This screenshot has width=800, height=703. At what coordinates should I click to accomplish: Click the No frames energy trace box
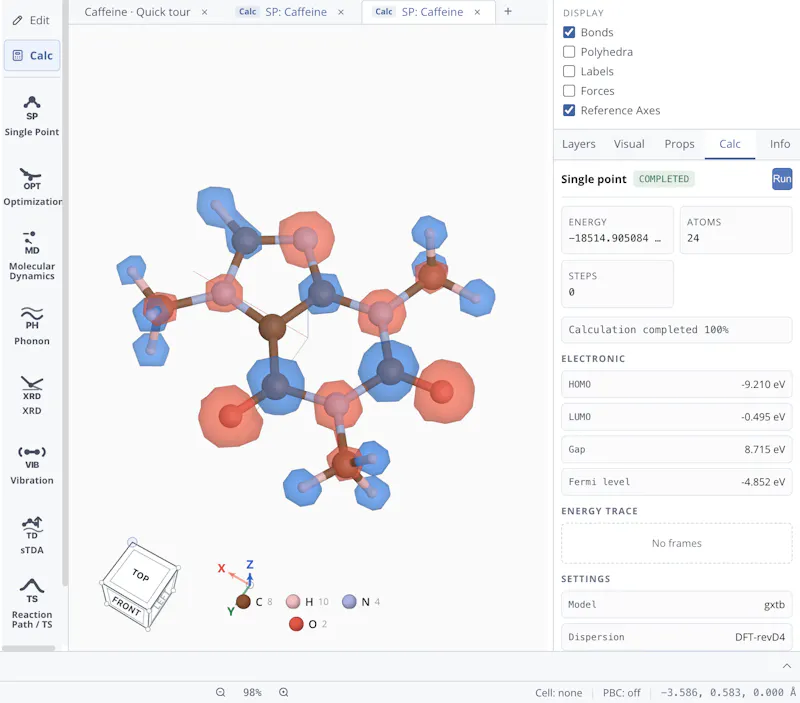click(x=677, y=543)
